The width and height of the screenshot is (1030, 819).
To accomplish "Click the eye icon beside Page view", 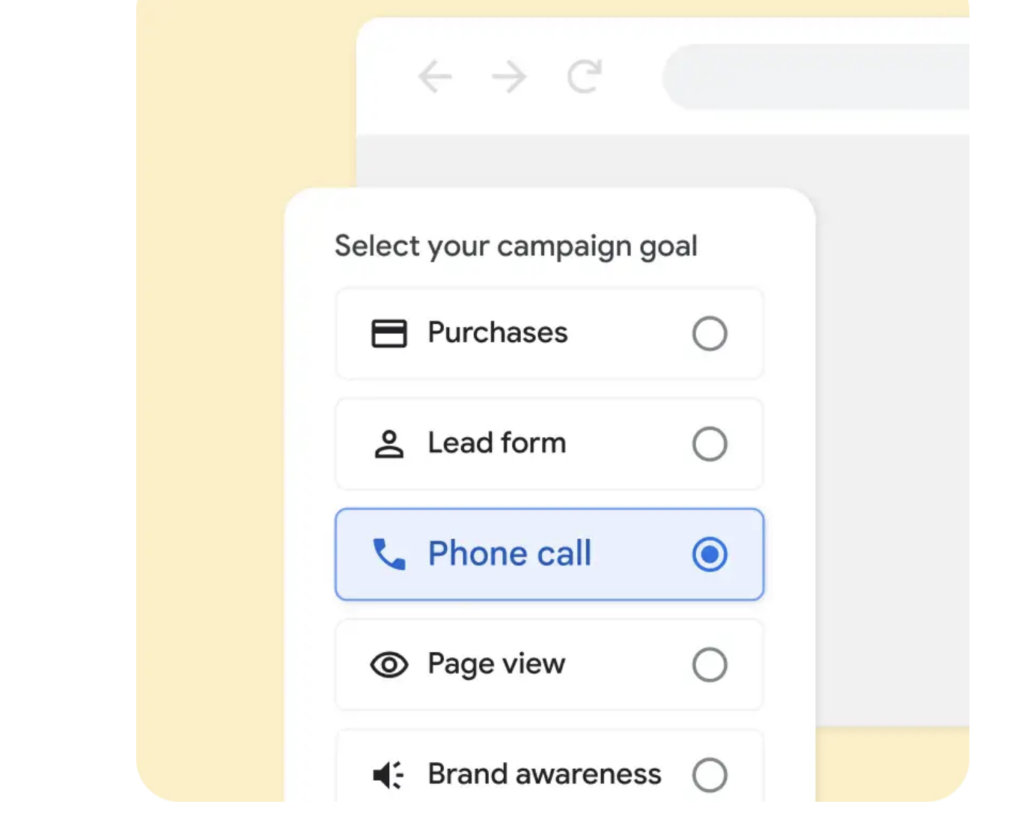I will pyautogui.click(x=389, y=665).
